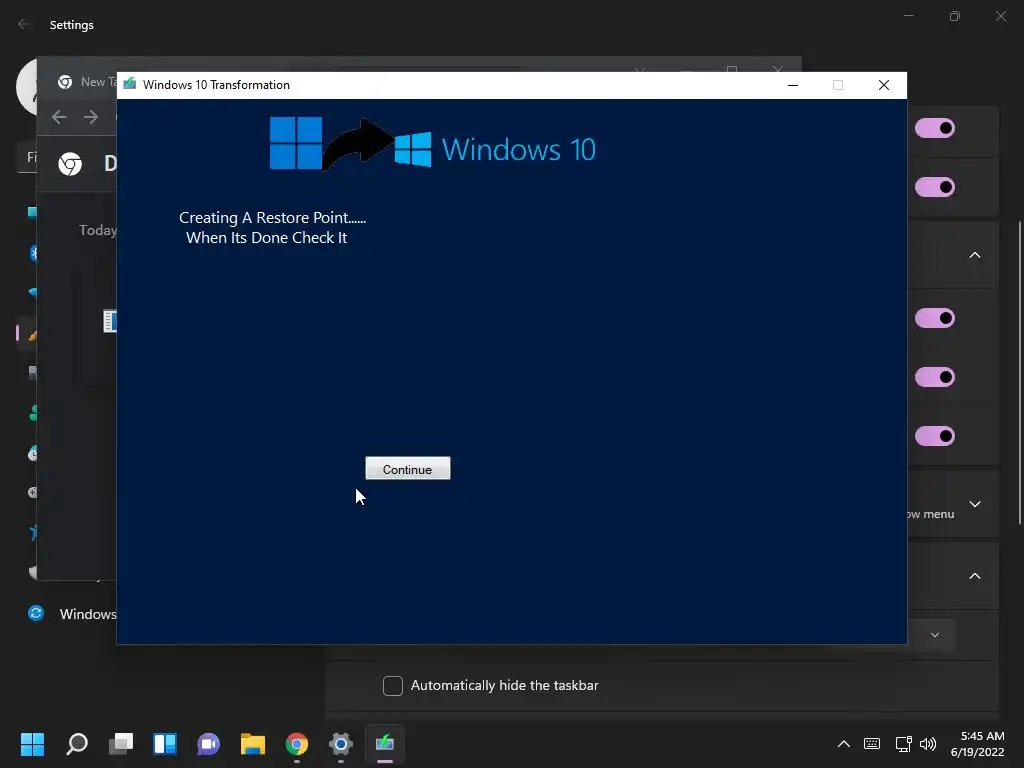Click the Chrome back navigation arrow
Image resolution: width=1024 pixels, height=768 pixels.
(59, 117)
